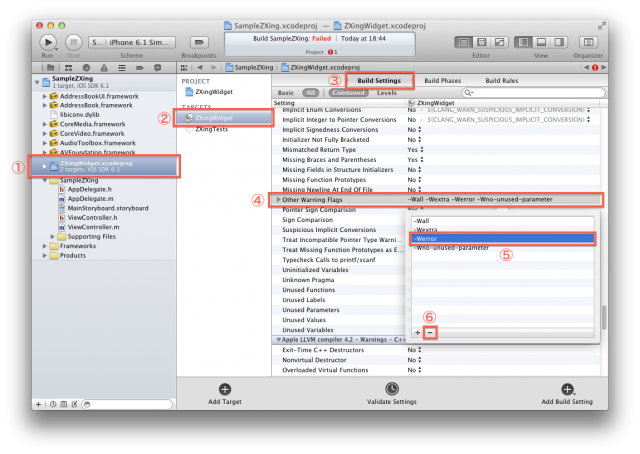The width and height of the screenshot is (640, 454).
Task: Select libiconv.dylib file
Action: pyautogui.click(x=79, y=115)
